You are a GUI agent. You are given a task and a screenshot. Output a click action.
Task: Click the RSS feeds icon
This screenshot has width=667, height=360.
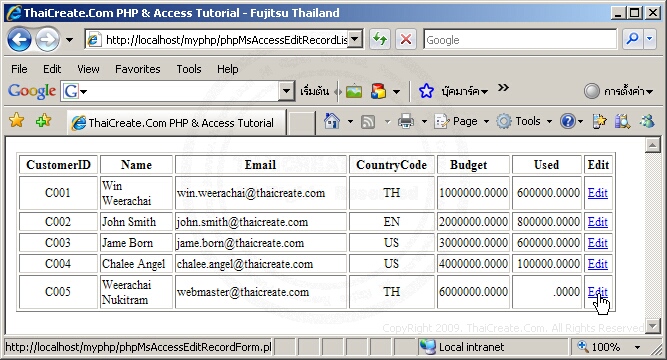pos(368,122)
